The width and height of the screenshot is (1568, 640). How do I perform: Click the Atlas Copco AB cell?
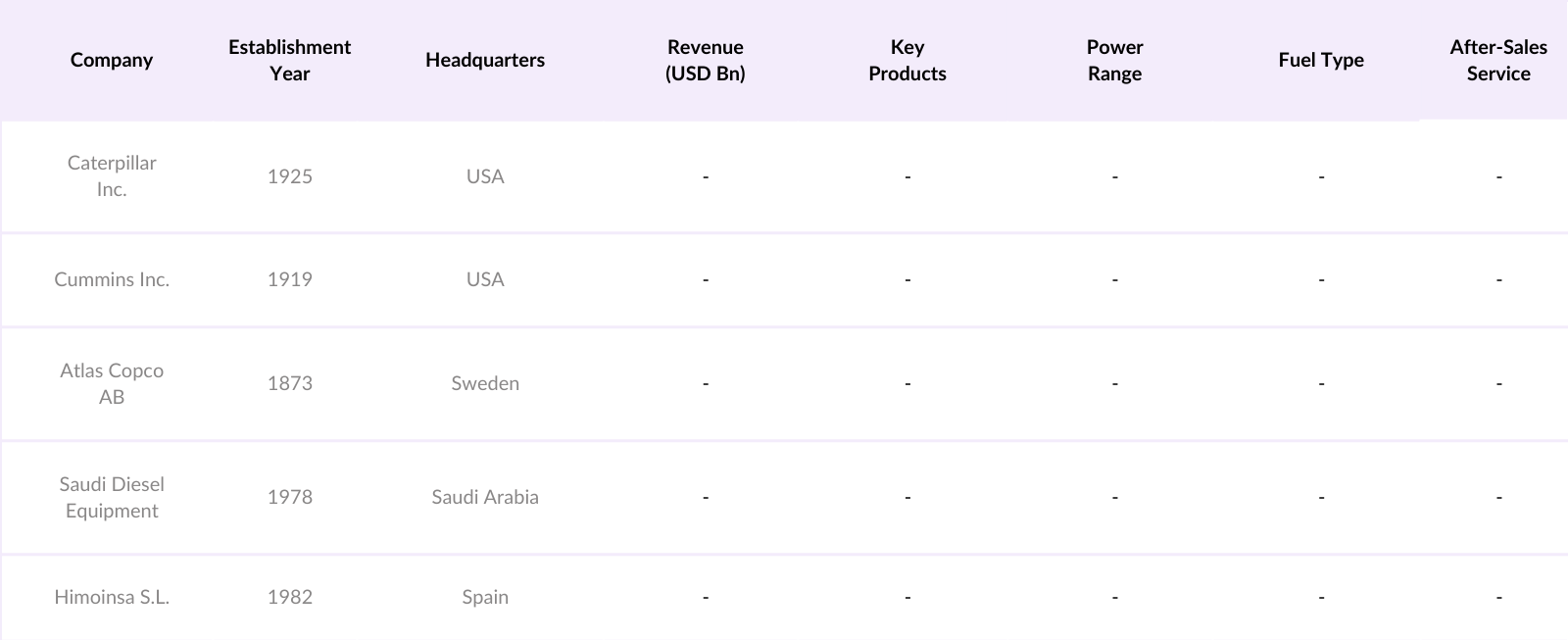[x=112, y=383]
